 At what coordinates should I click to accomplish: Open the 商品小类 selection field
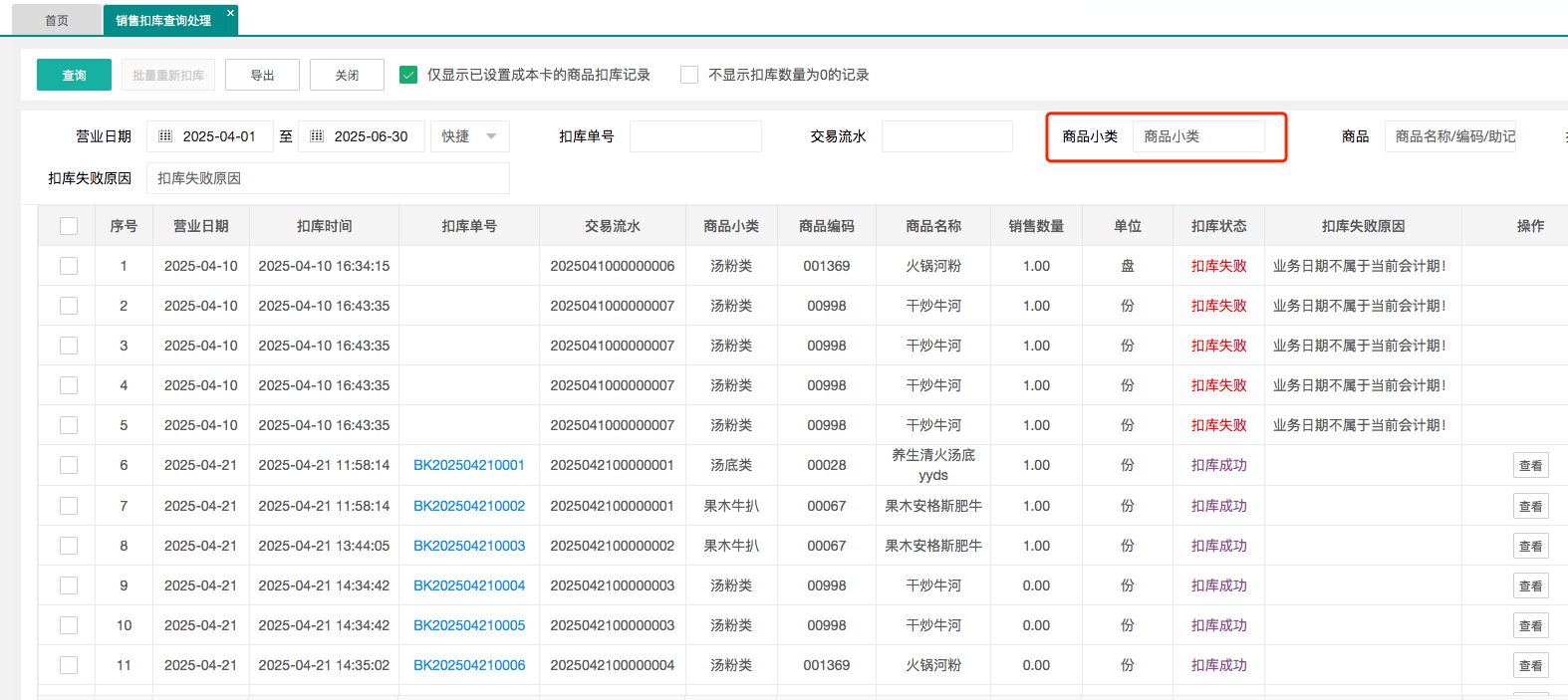[1198, 136]
